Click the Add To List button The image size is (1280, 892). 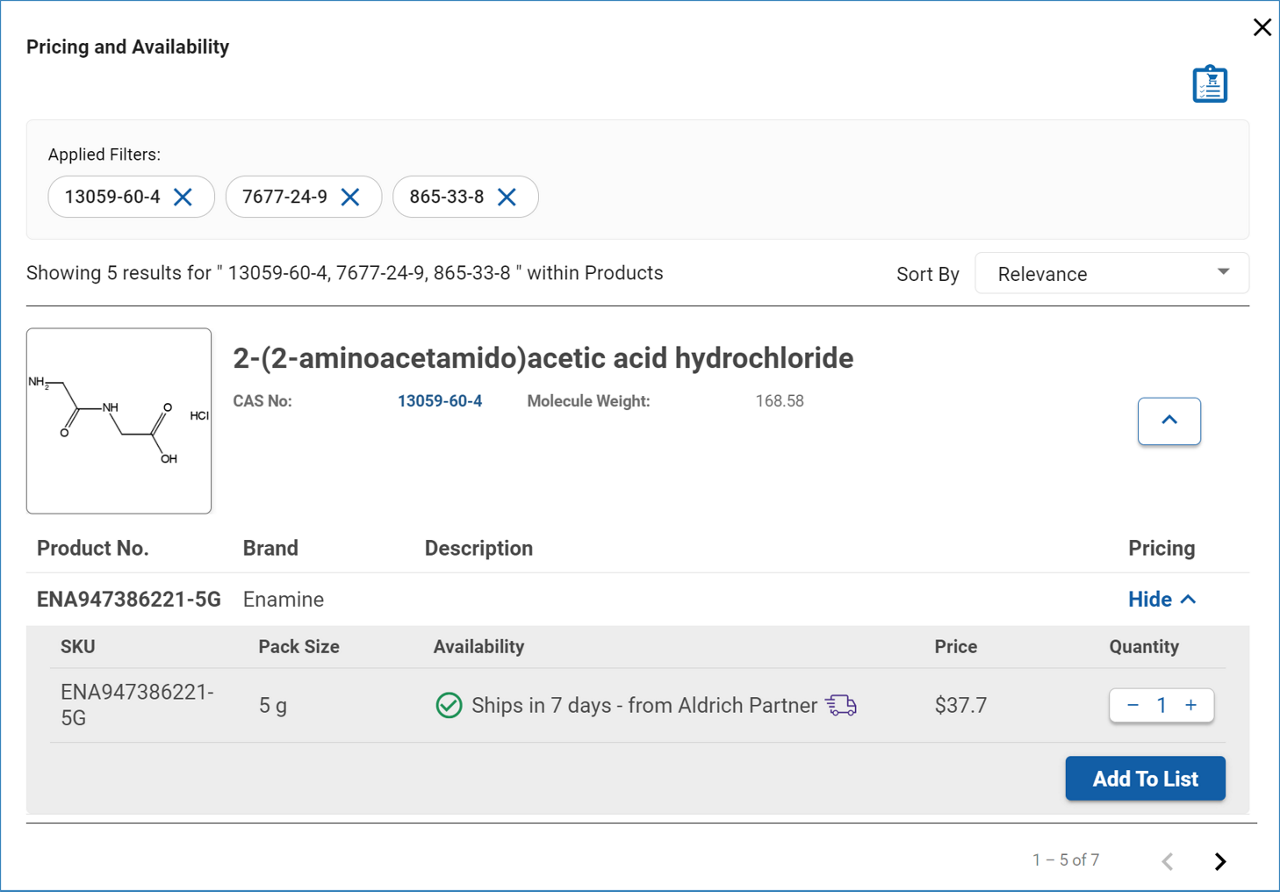pos(1145,779)
